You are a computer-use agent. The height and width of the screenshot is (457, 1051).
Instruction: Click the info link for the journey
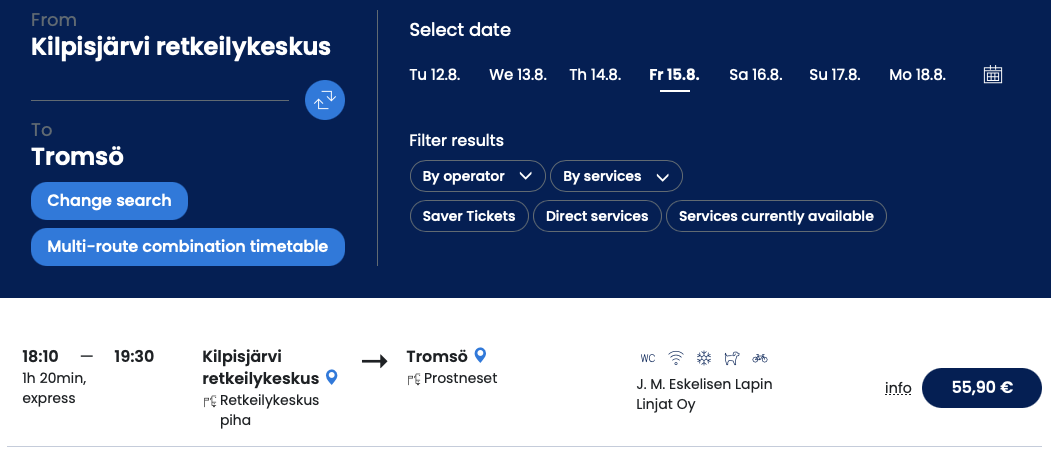[x=898, y=388]
